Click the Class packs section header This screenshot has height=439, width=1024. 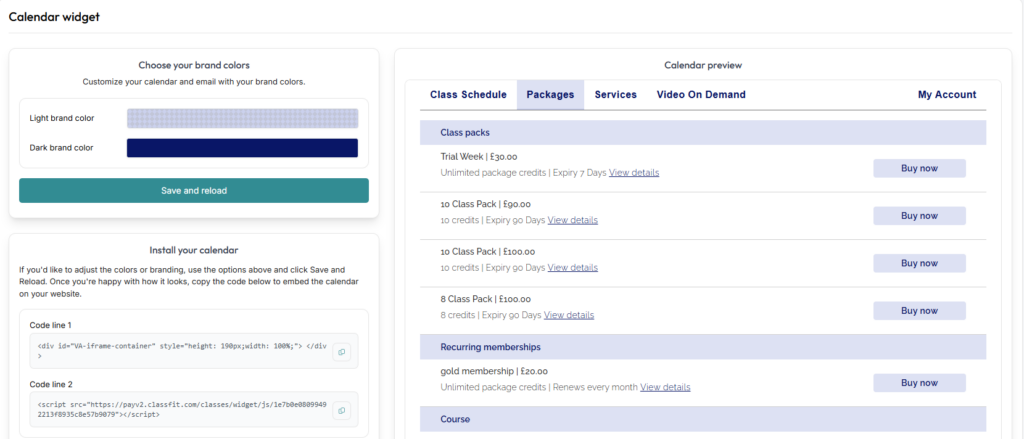pos(703,133)
